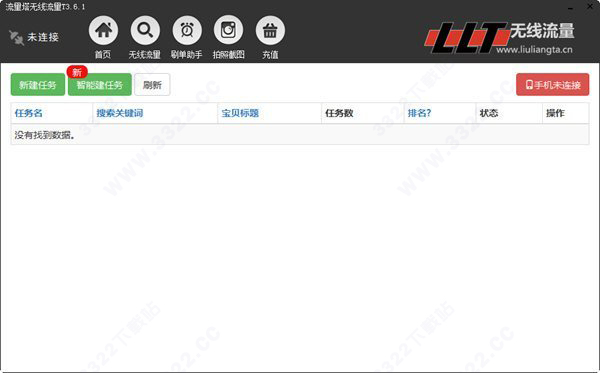Click the 状态 column header
600x373 pixels.
(489, 113)
